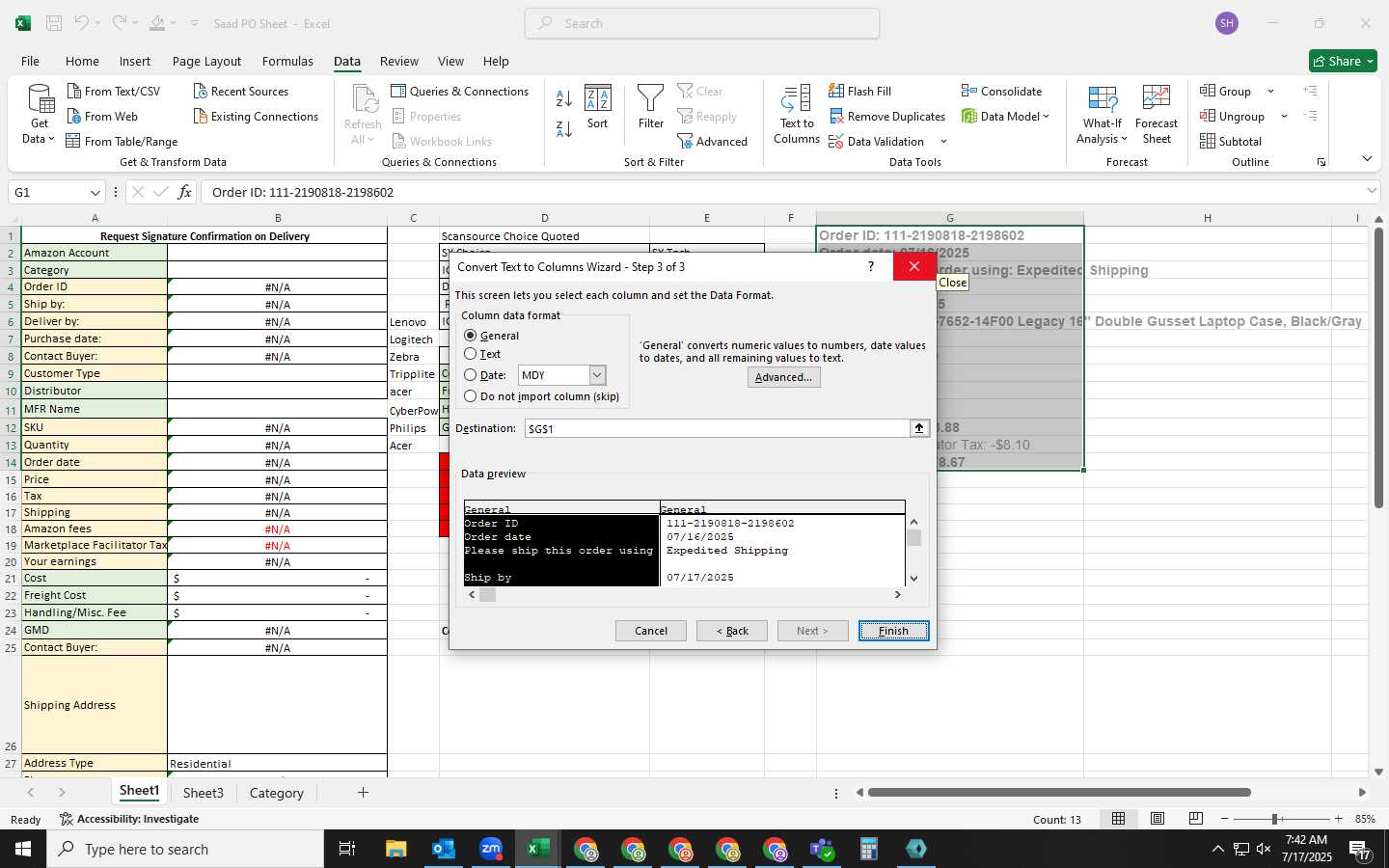Expand the Data Model dropdown arrow
The width and height of the screenshot is (1389, 868).
[1046, 116]
